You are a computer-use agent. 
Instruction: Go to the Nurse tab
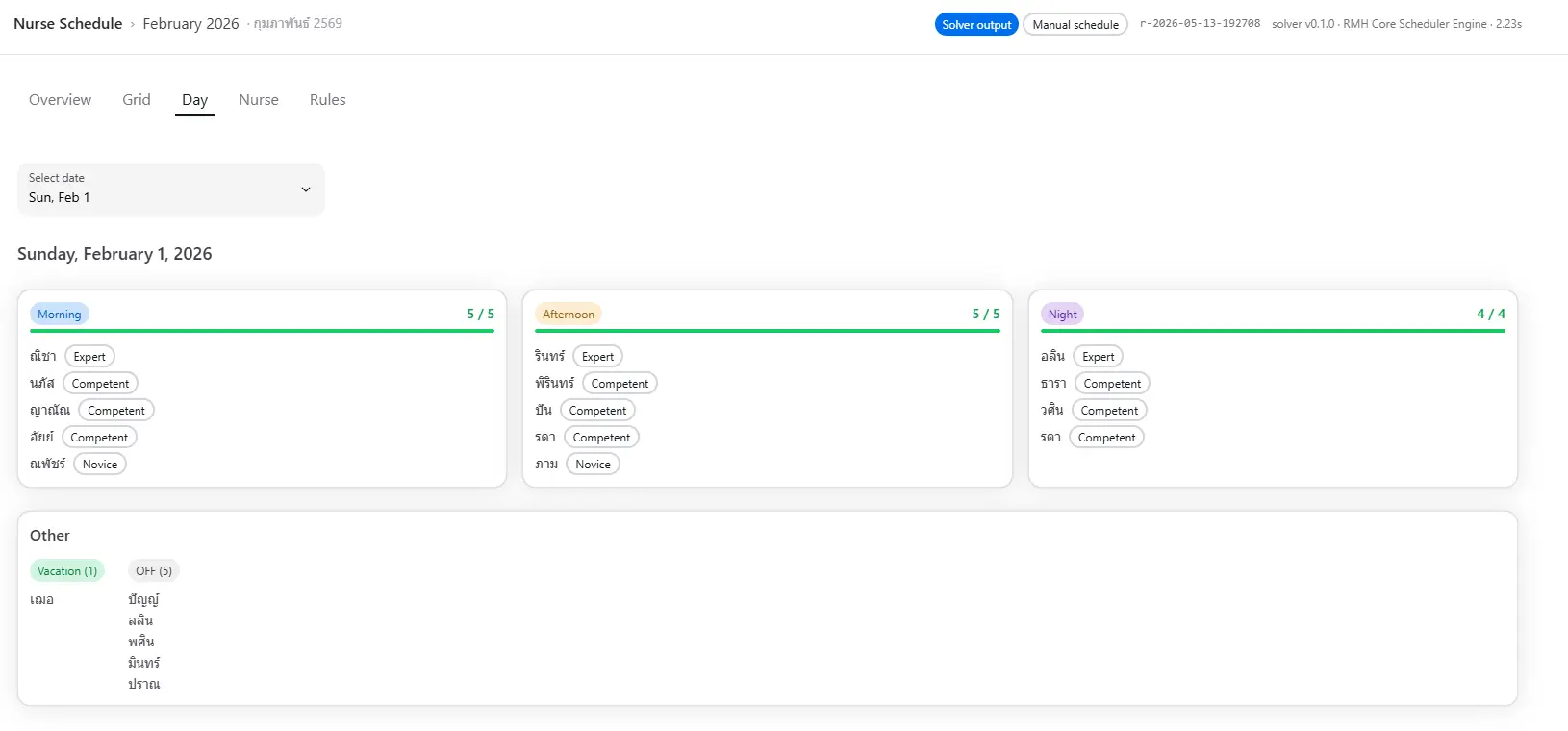point(259,100)
